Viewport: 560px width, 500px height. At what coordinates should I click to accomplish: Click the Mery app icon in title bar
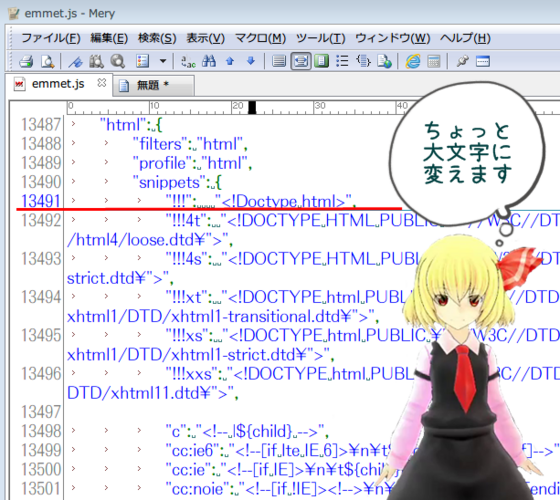click(13, 14)
